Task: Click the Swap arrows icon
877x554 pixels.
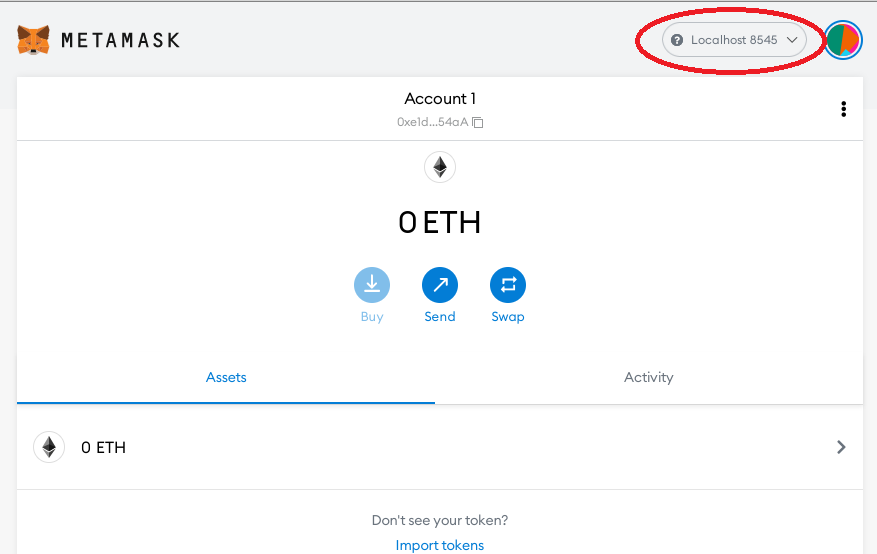Action: click(508, 285)
